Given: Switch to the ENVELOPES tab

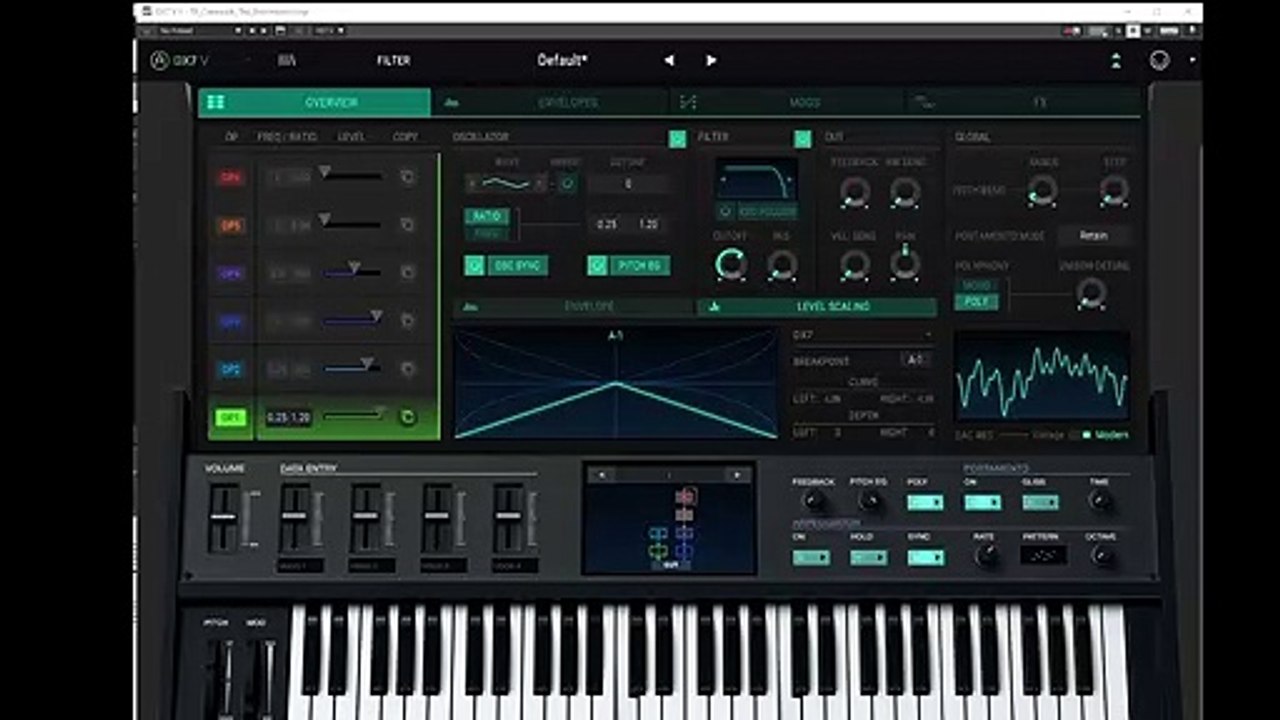Looking at the screenshot, I should tap(550, 102).
